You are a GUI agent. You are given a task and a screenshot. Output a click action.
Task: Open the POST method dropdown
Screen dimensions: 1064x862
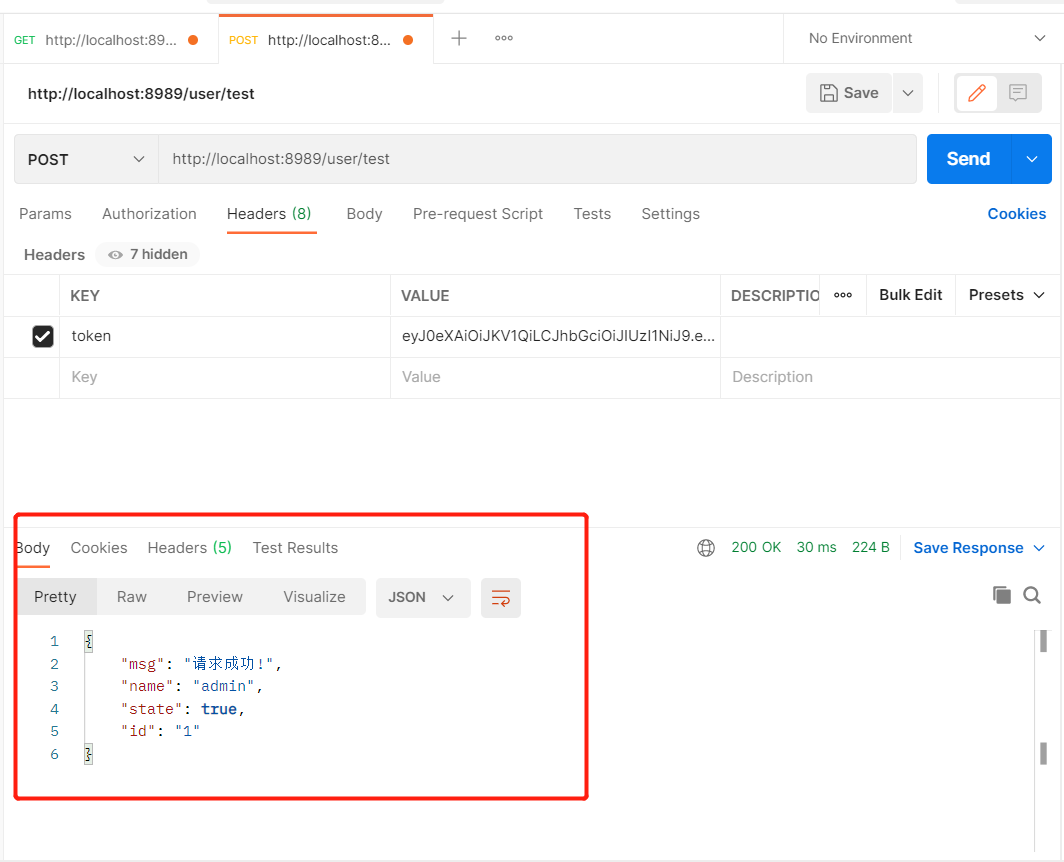86,160
